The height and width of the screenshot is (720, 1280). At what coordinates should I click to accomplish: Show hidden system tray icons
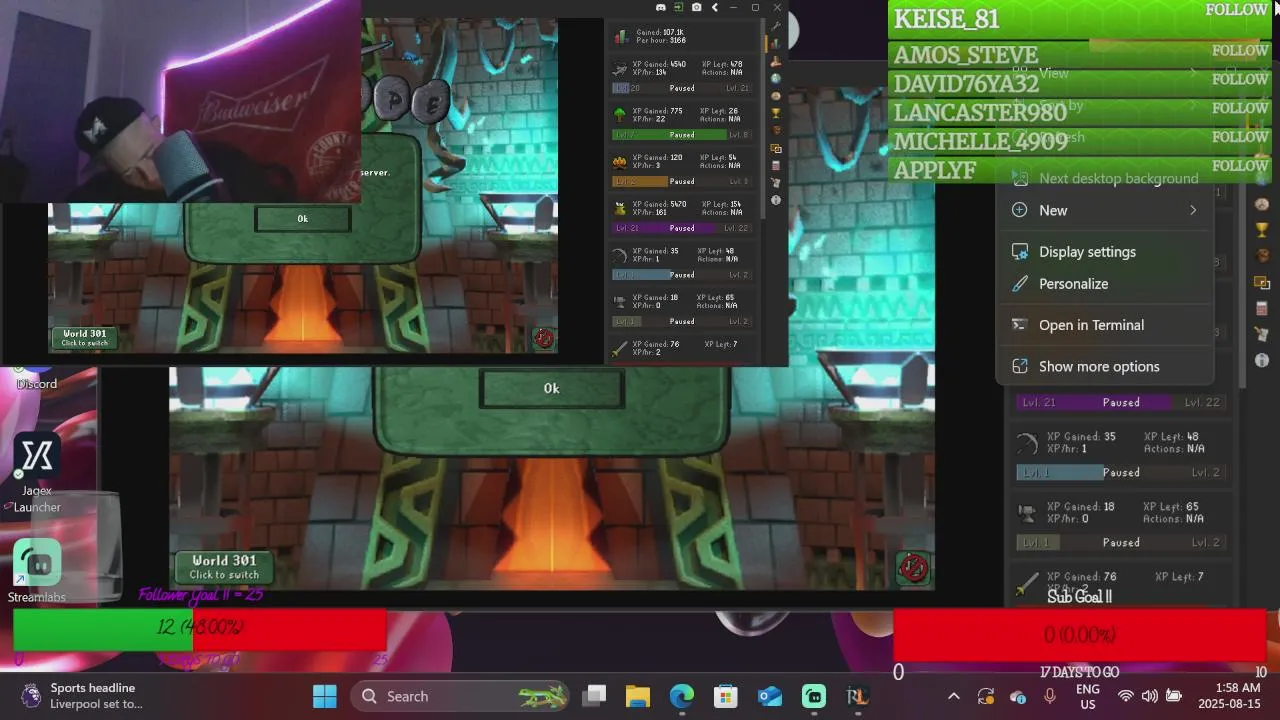point(953,696)
